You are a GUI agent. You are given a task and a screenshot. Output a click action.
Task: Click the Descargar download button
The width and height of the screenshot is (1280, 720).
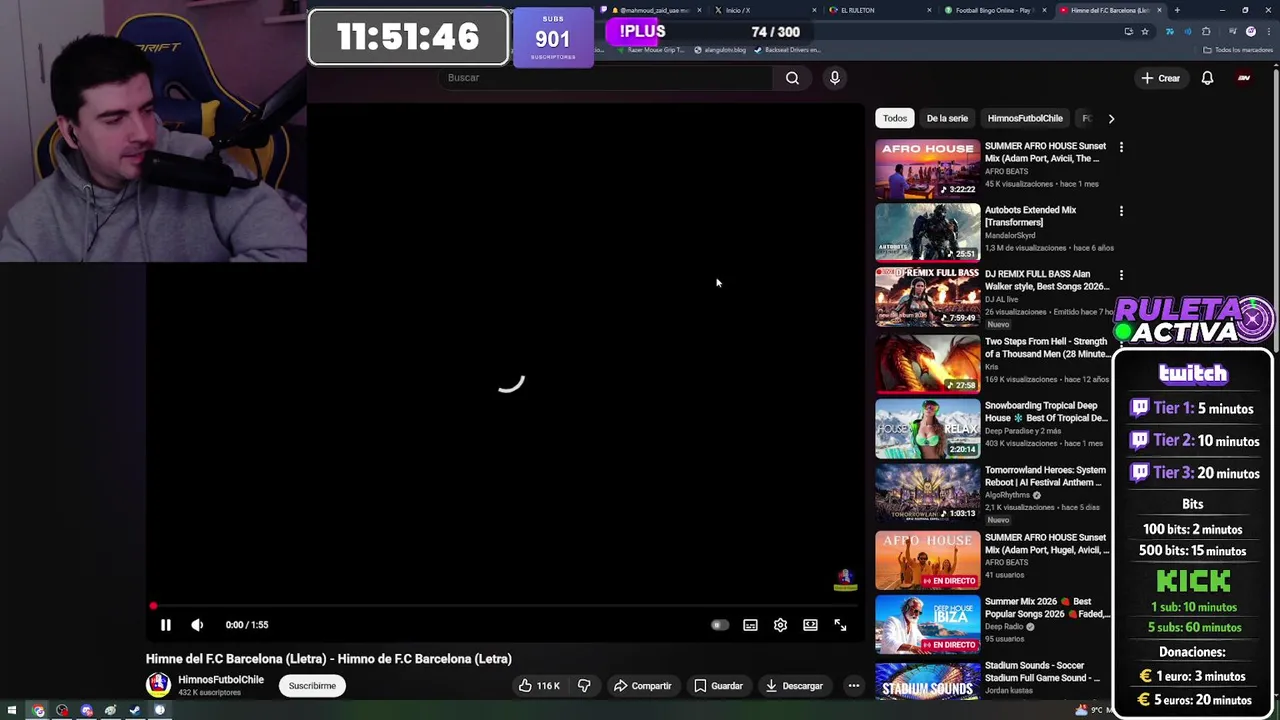click(794, 686)
